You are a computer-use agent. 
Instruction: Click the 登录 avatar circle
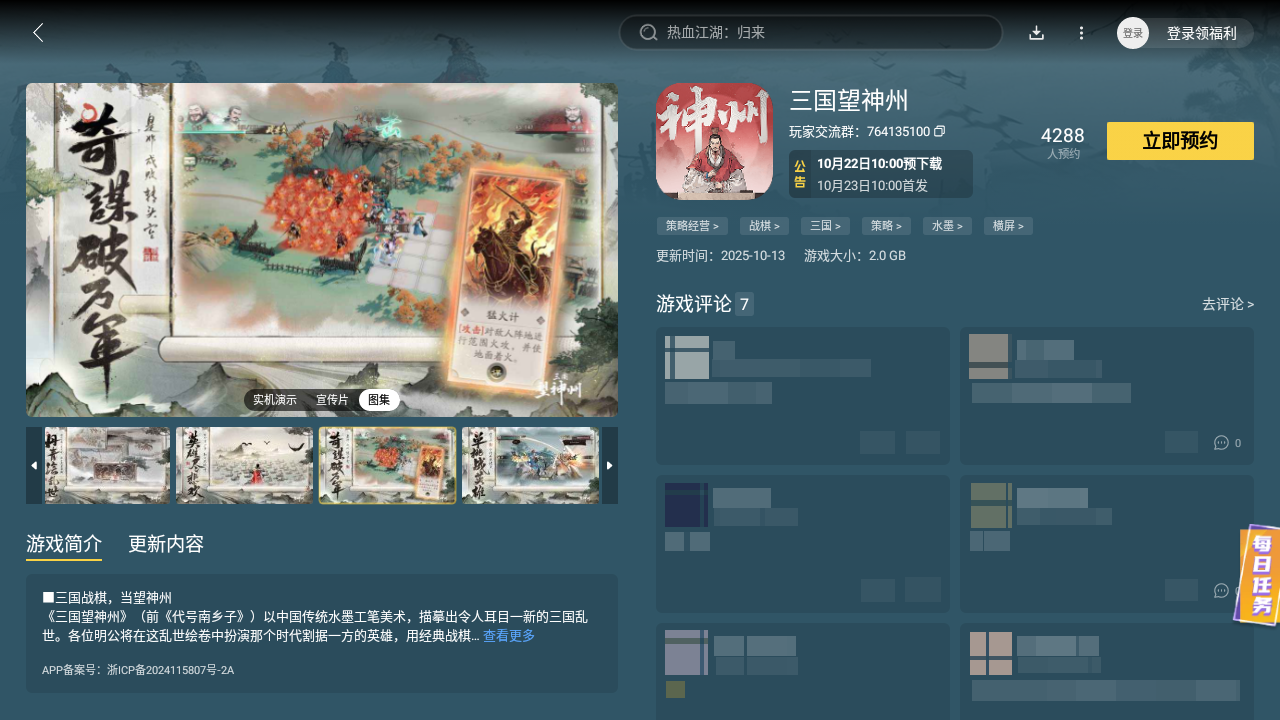(1132, 32)
